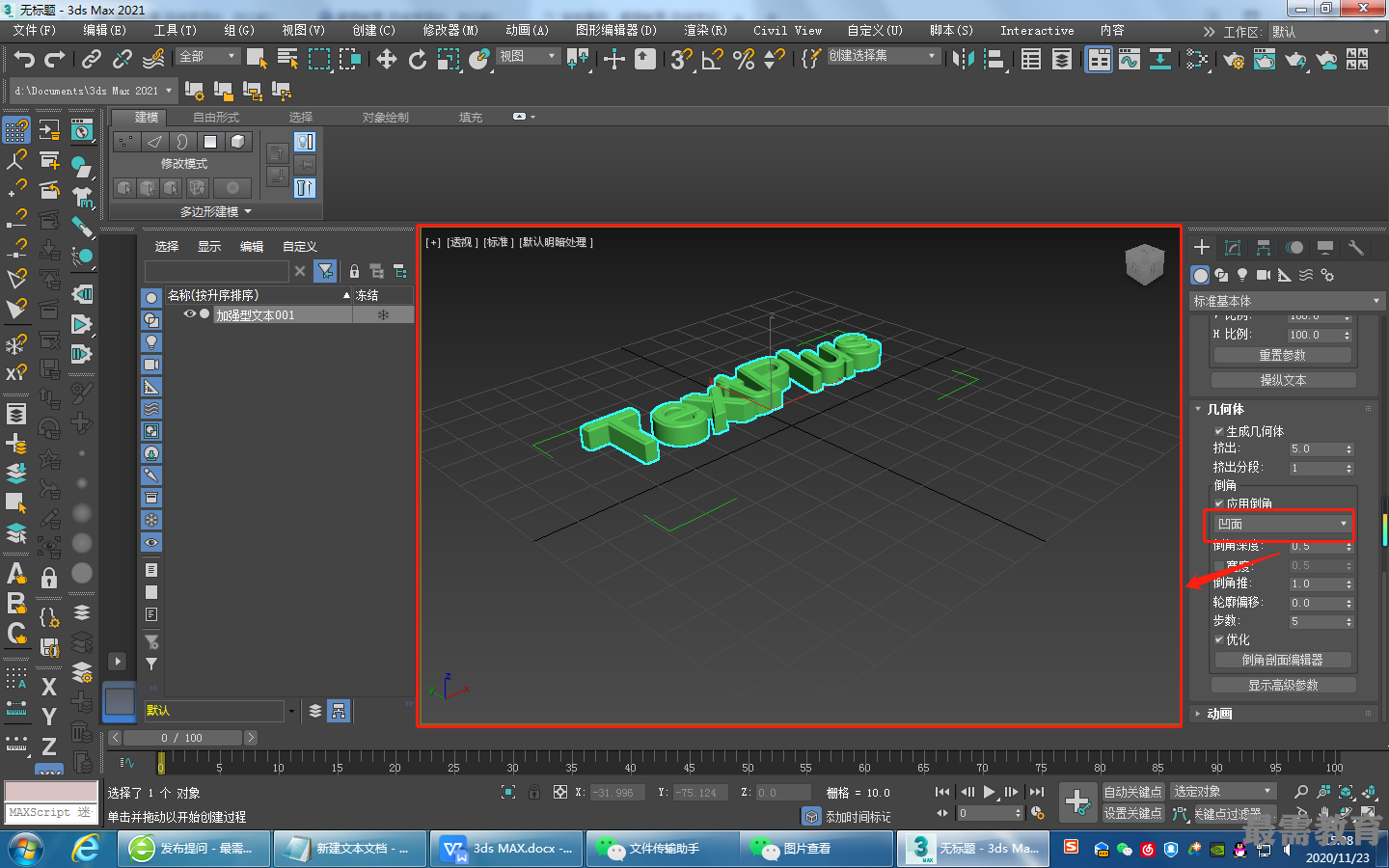Open the 文件(F) menu

coord(35,30)
